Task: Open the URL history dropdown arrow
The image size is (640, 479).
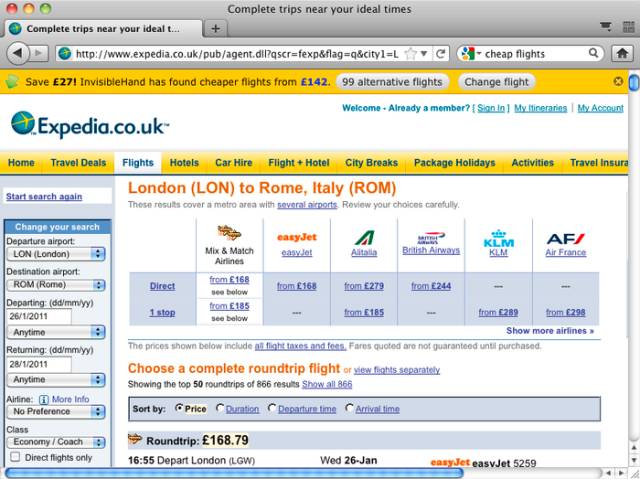Action: pyautogui.click(x=424, y=53)
